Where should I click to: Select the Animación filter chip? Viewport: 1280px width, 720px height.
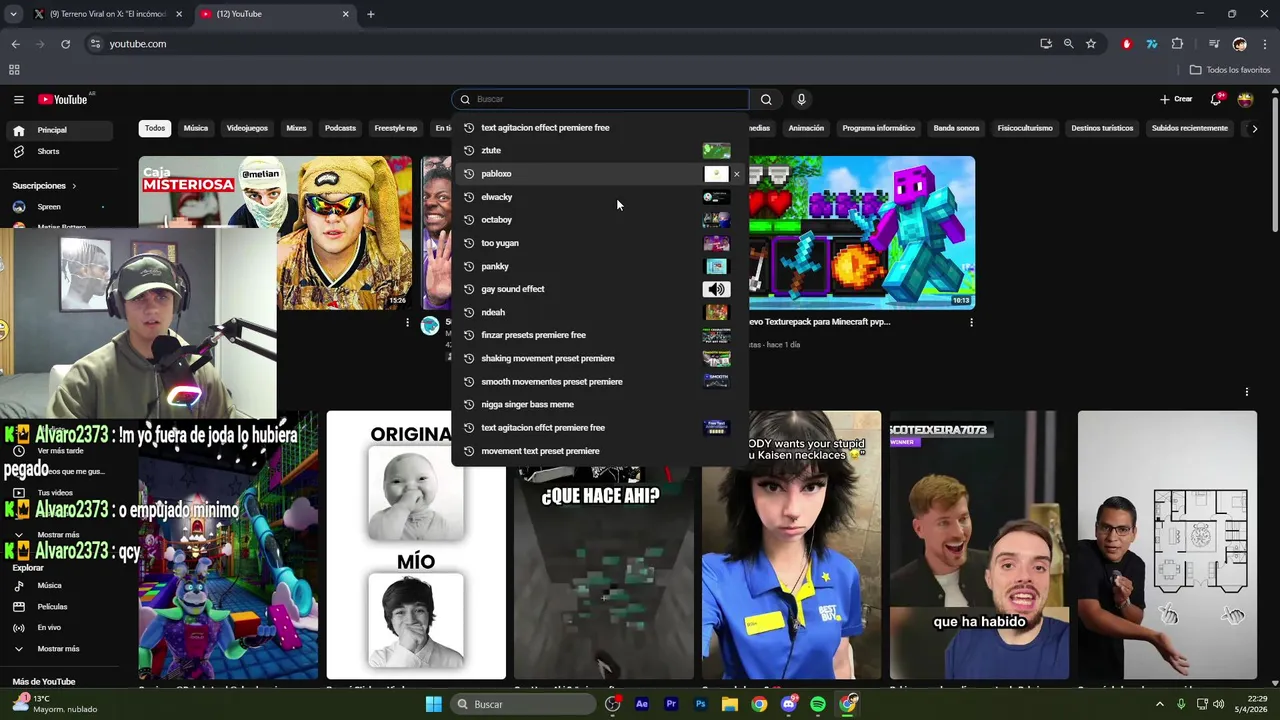pyautogui.click(x=806, y=128)
